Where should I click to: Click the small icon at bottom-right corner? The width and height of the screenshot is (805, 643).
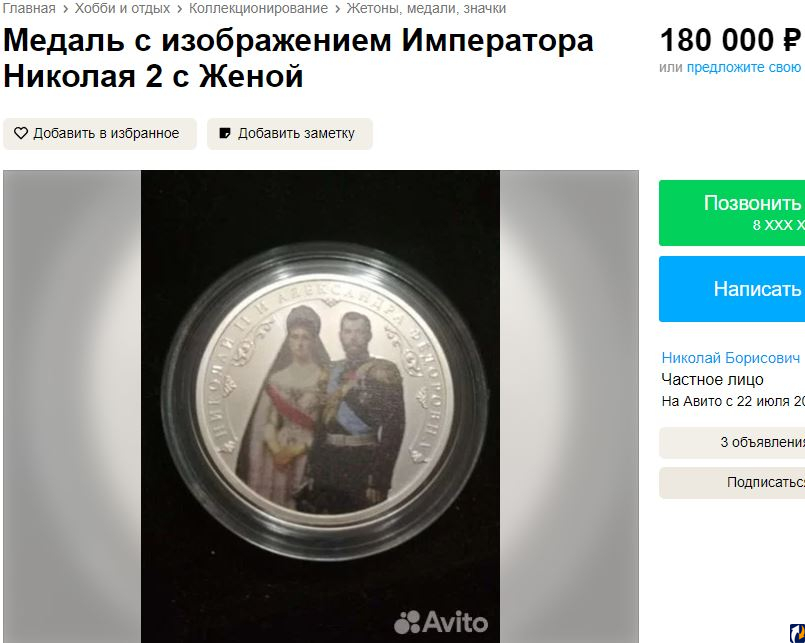click(797, 633)
